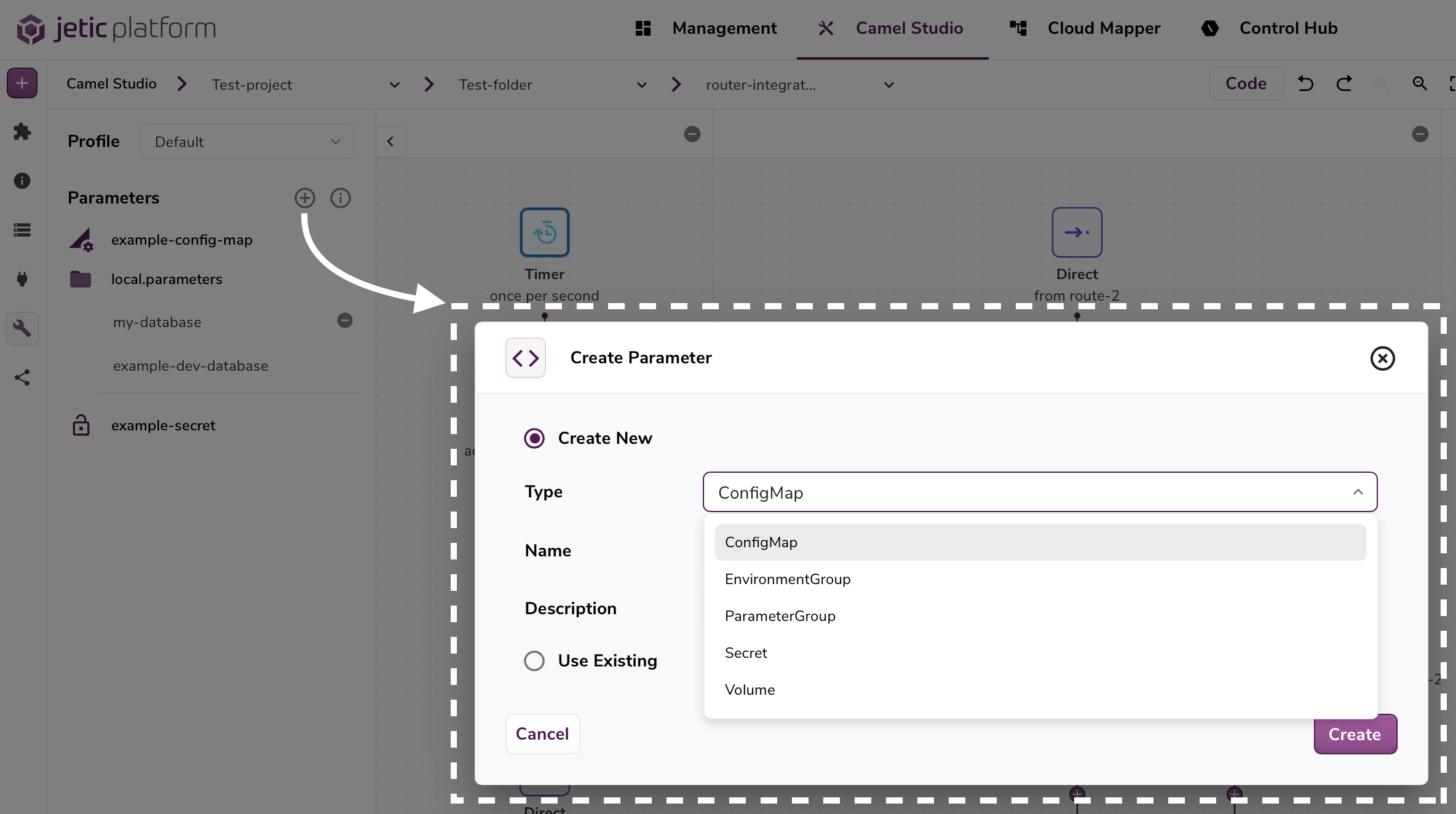The image size is (1456, 814).
Task: Collapse the Type ConfigMap combo box
Action: 1040,492
